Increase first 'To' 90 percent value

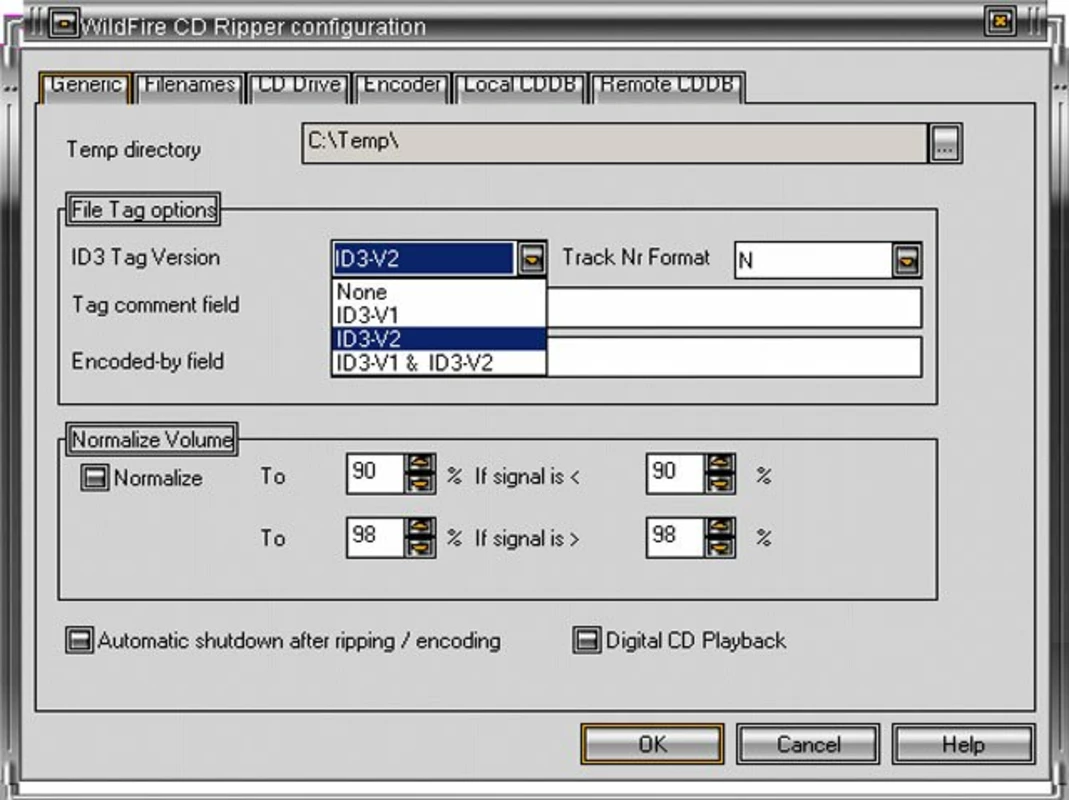[x=420, y=463]
